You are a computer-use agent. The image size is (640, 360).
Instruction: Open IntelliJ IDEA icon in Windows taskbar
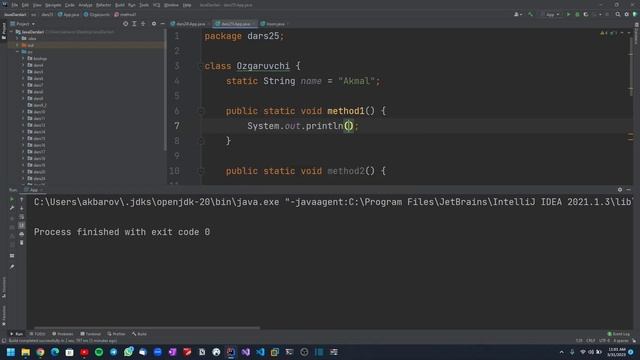(x=231, y=352)
